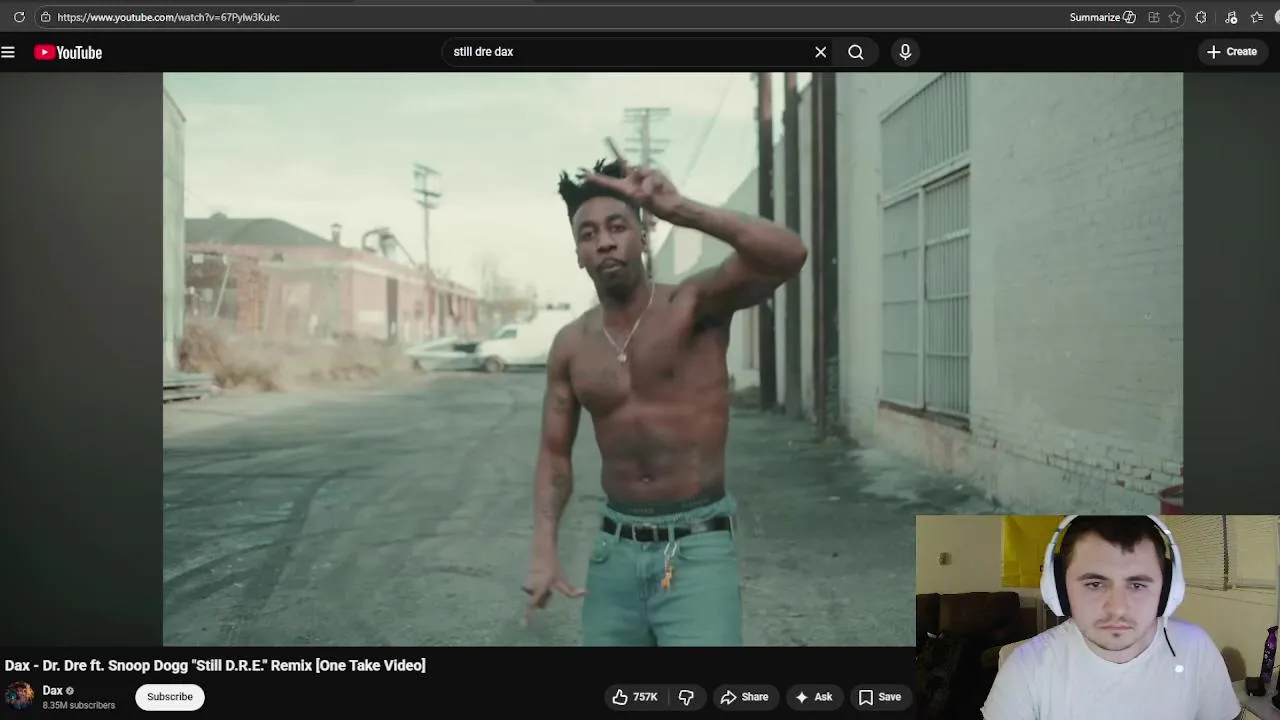This screenshot has width=1280, height=720.
Task: Share the video
Action: 744,697
